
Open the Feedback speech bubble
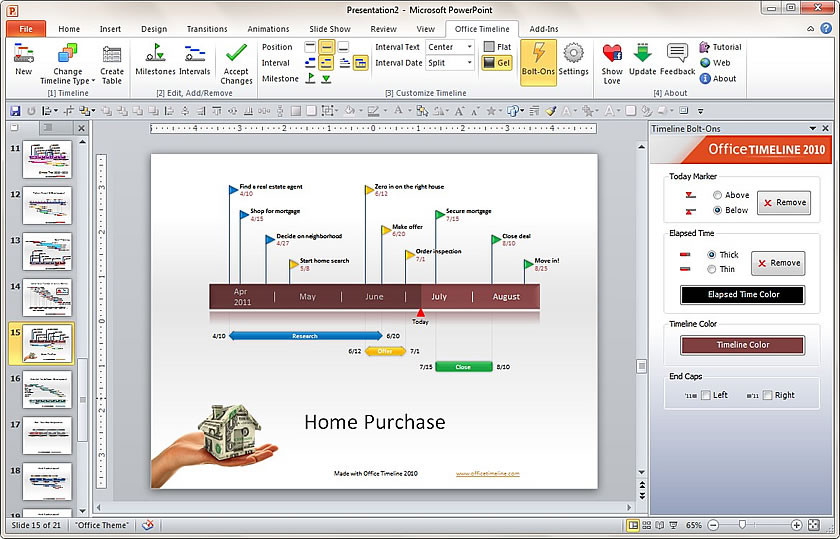(x=678, y=59)
